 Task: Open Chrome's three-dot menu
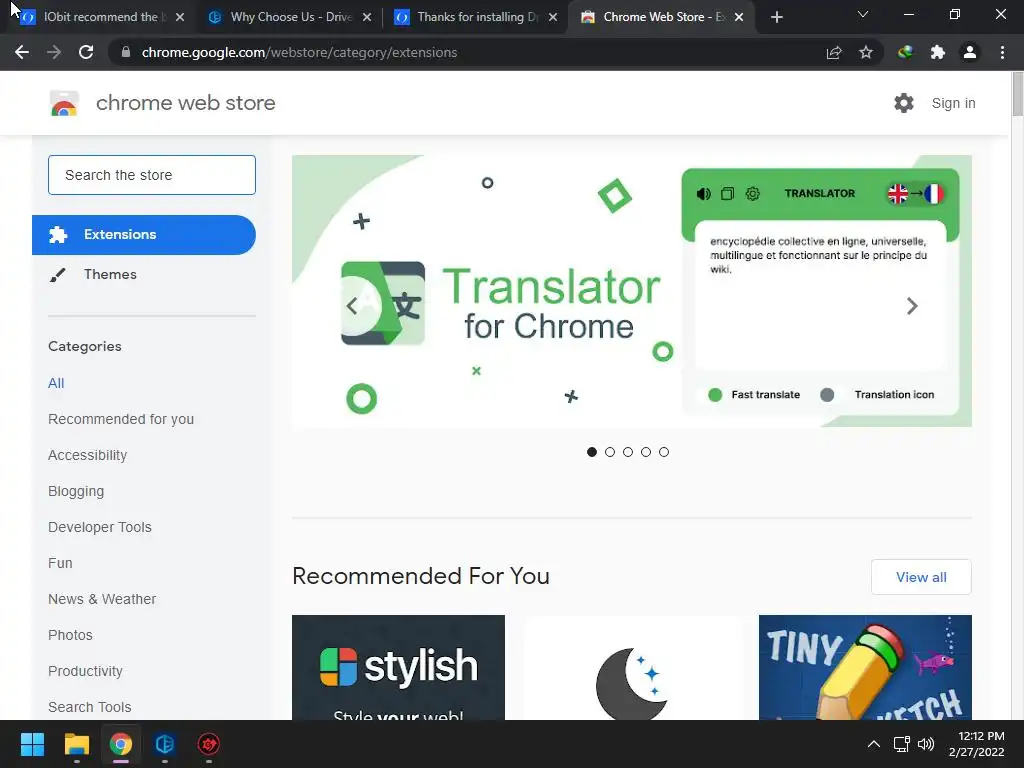(x=1002, y=52)
